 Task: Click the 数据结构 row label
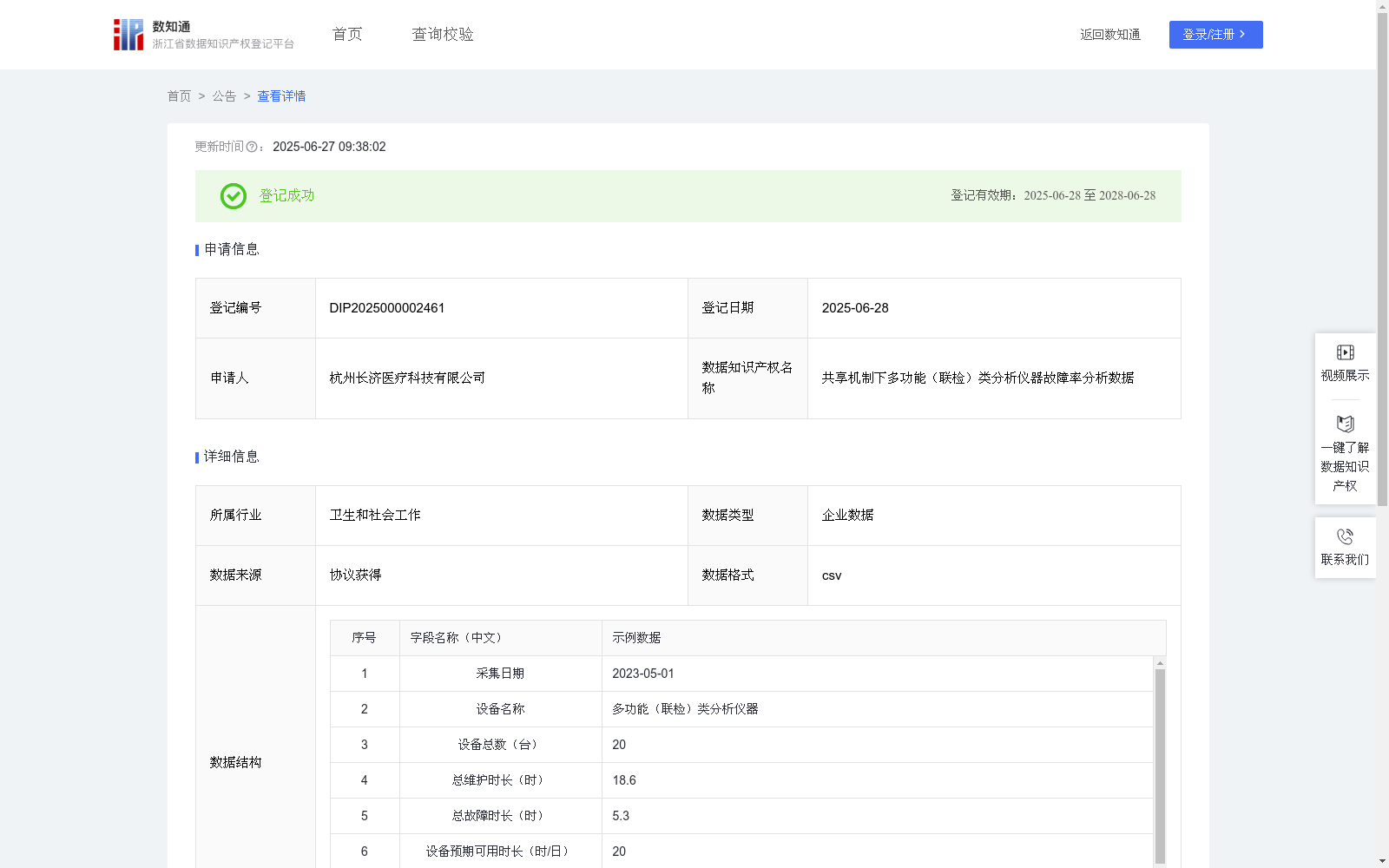tap(235, 763)
